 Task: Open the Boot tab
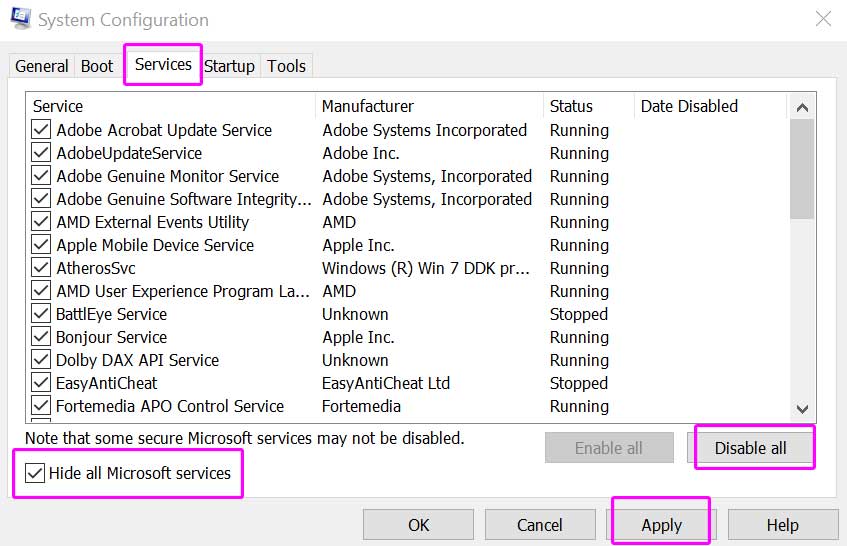[97, 66]
